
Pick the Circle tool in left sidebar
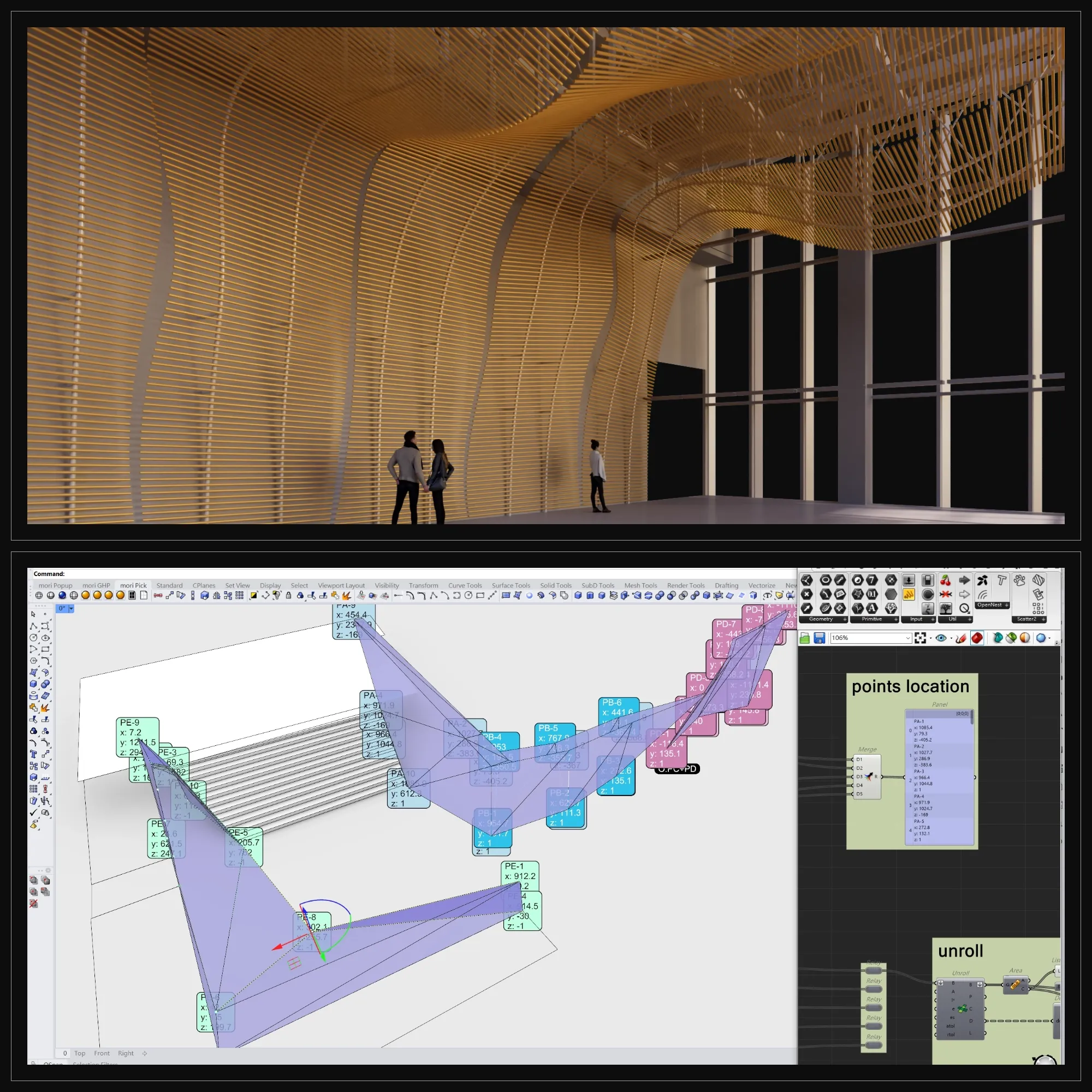[33, 638]
